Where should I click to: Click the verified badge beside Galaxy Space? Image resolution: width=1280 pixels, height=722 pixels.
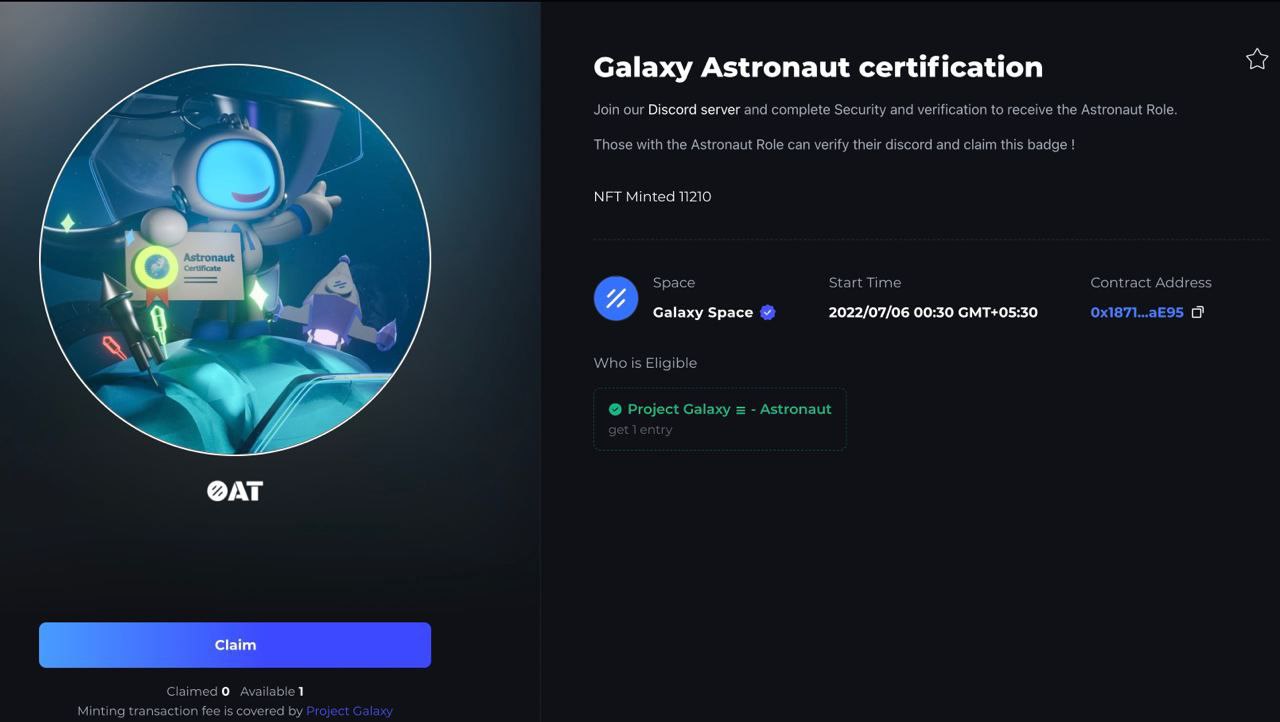[768, 312]
